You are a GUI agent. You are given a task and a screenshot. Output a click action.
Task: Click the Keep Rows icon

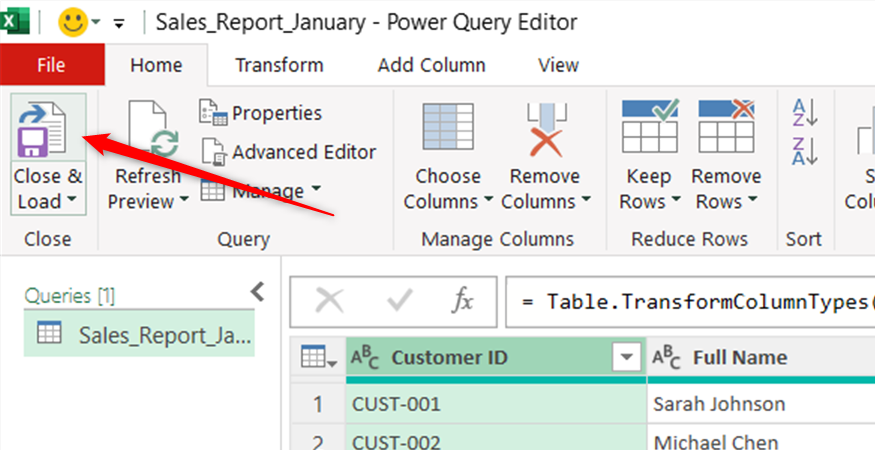pos(650,126)
